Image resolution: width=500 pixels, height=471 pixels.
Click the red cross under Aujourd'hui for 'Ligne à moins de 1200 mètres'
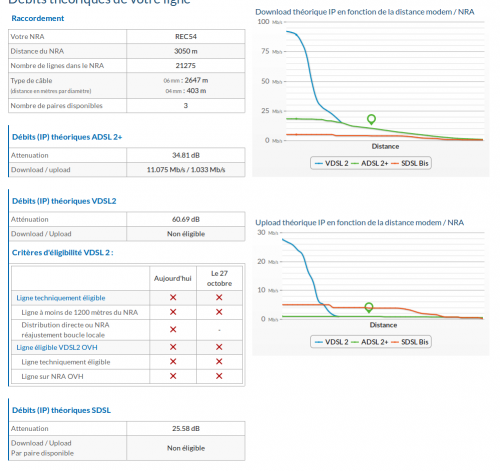pyautogui.click(x=173, y=312)
